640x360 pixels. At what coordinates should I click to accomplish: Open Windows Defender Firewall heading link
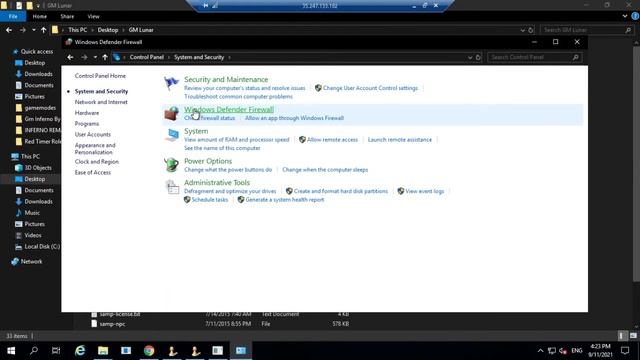click(x=229, y=109)
